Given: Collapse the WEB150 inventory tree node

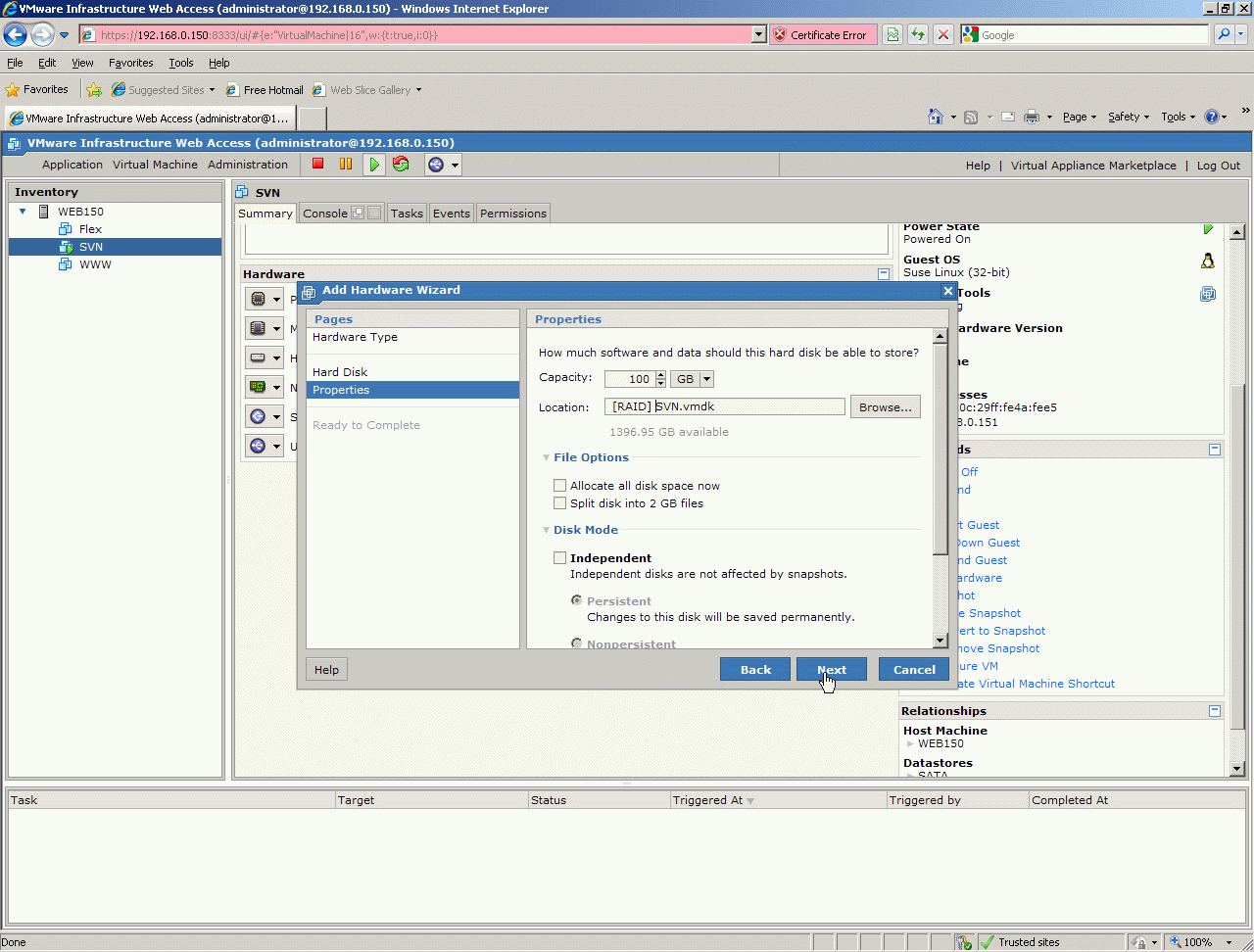Looking at the screenshot, I should coord(23,212).
